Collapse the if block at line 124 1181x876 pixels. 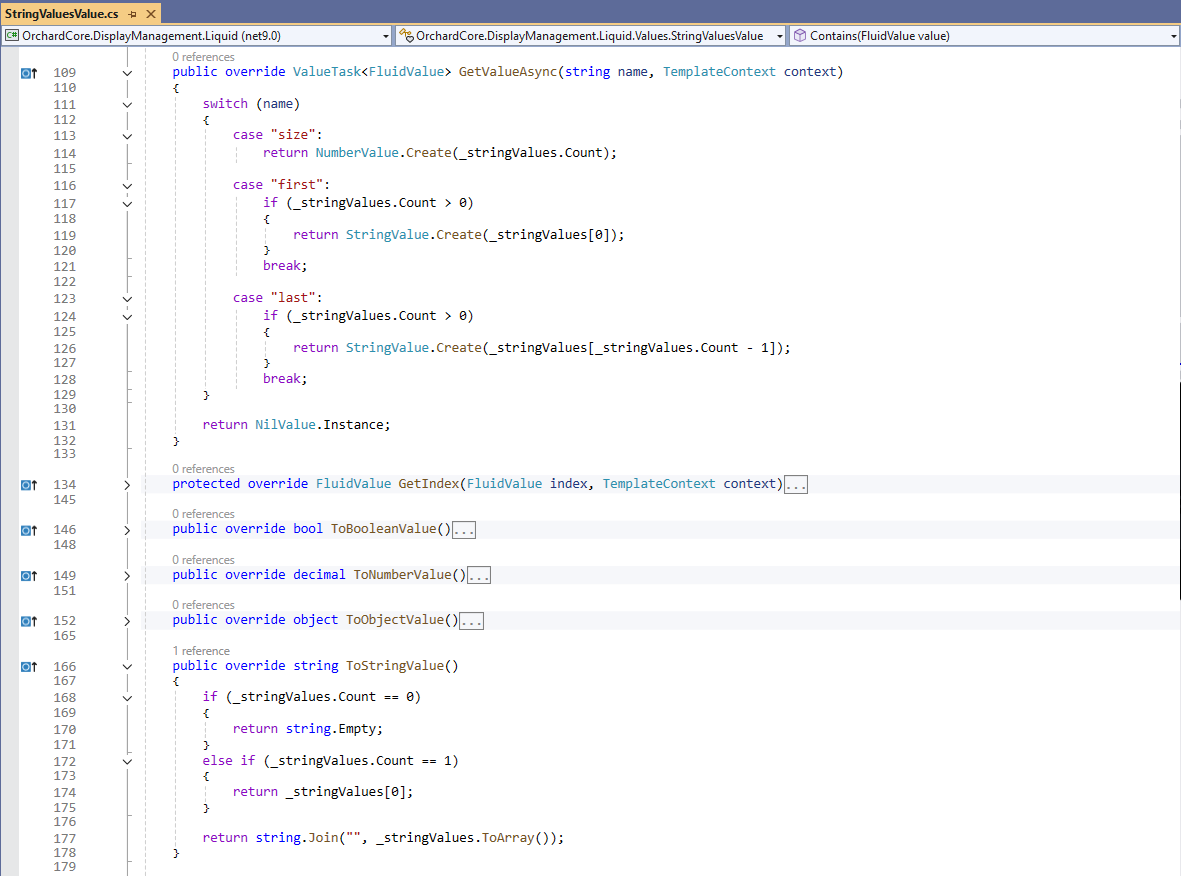tap(127, 317)
